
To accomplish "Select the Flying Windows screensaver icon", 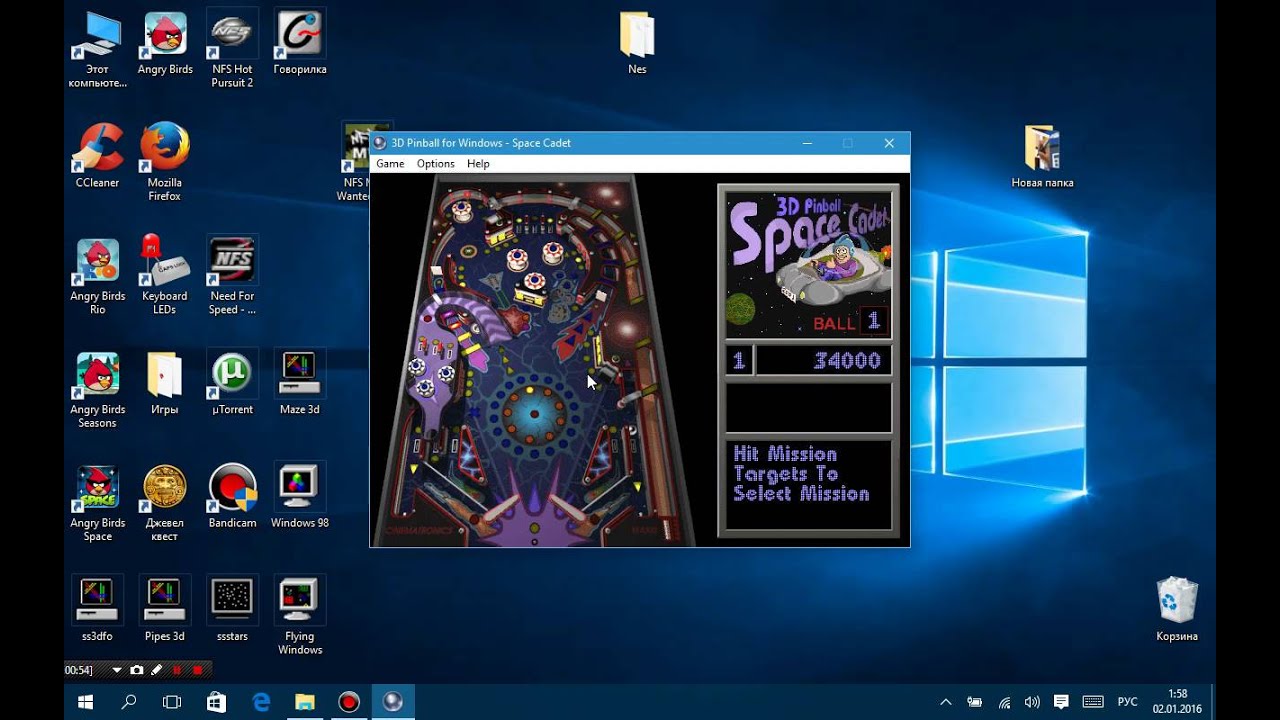I will tap(300, 615).
